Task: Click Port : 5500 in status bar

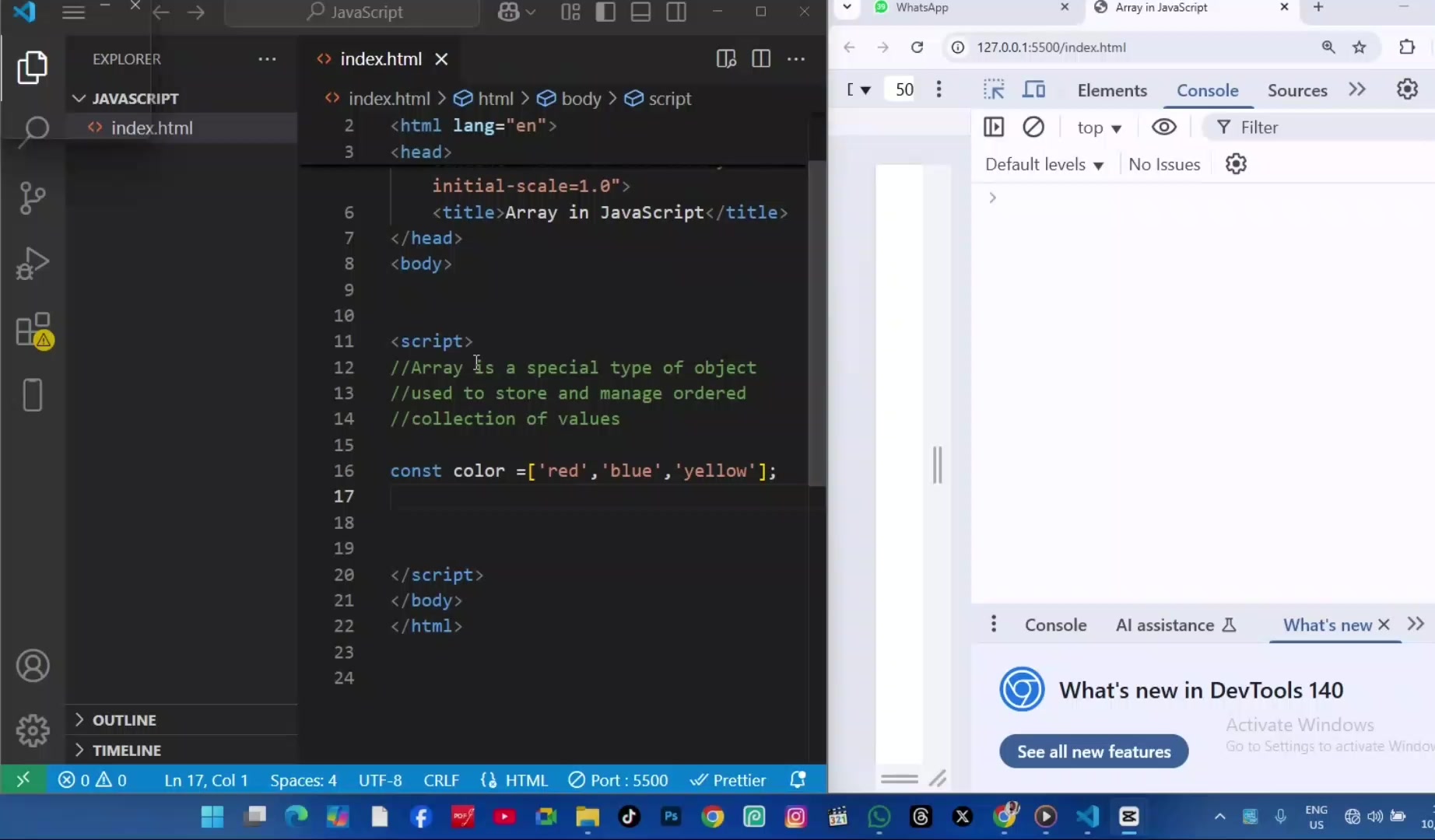Action: tap(619, 780)
